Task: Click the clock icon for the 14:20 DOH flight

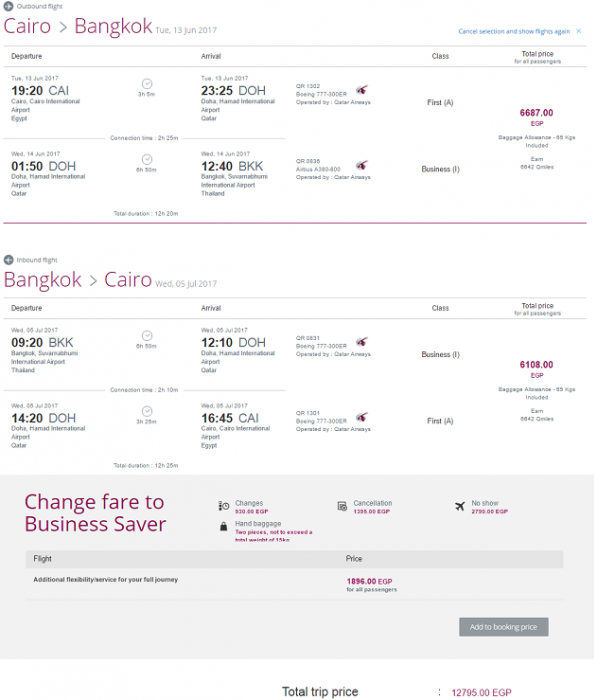Action: pos(147,411)
